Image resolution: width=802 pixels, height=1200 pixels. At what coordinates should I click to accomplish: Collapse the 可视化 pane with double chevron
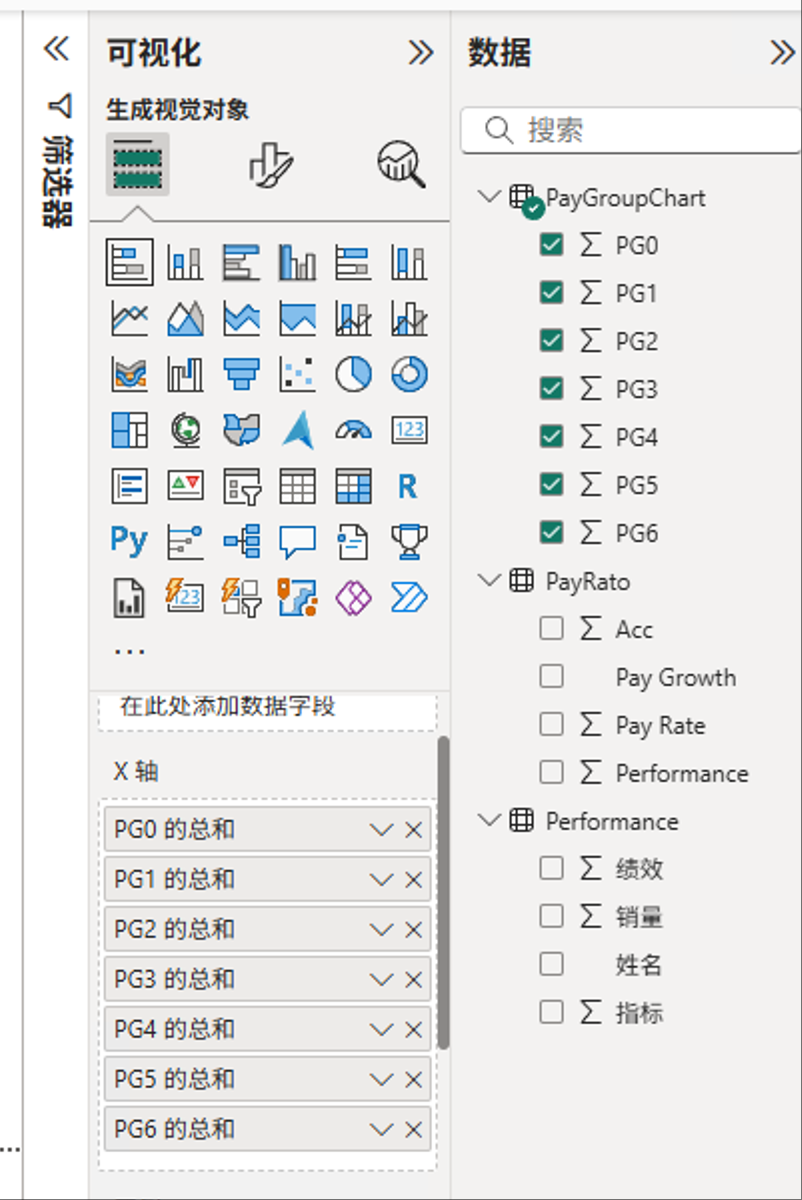click(421, 53)
